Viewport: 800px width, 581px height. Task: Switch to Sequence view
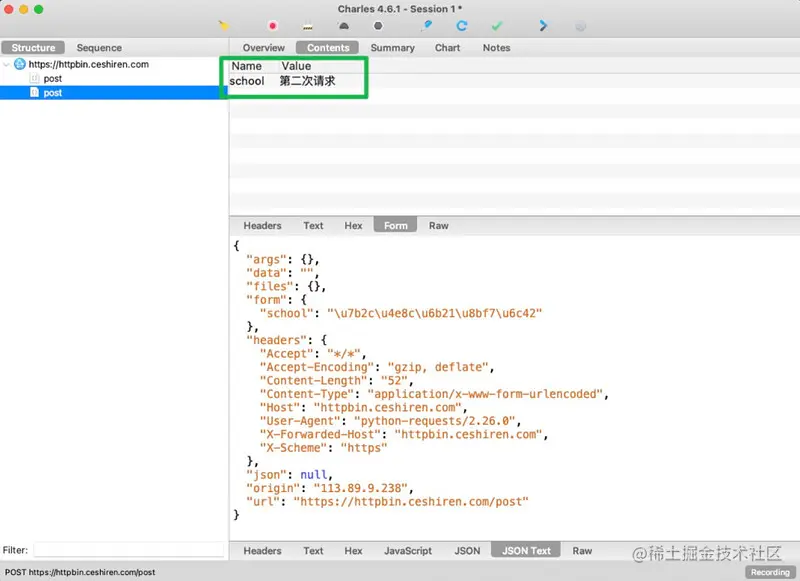pos(99,47)
